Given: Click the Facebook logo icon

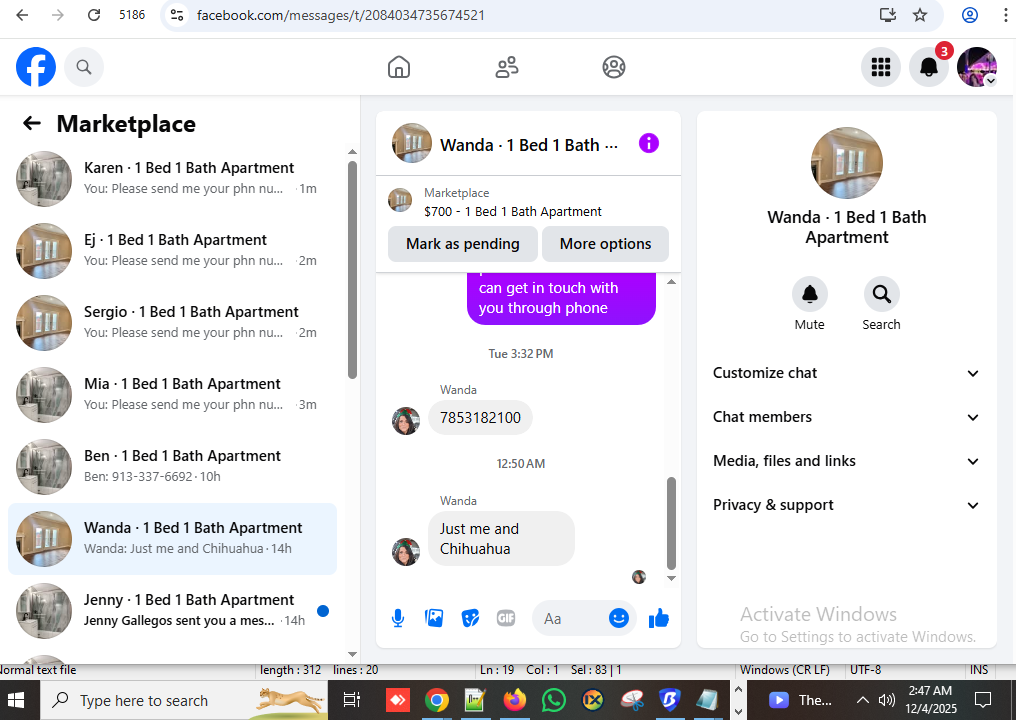Looking at the screenshot, I should click(x=36, y=67).
